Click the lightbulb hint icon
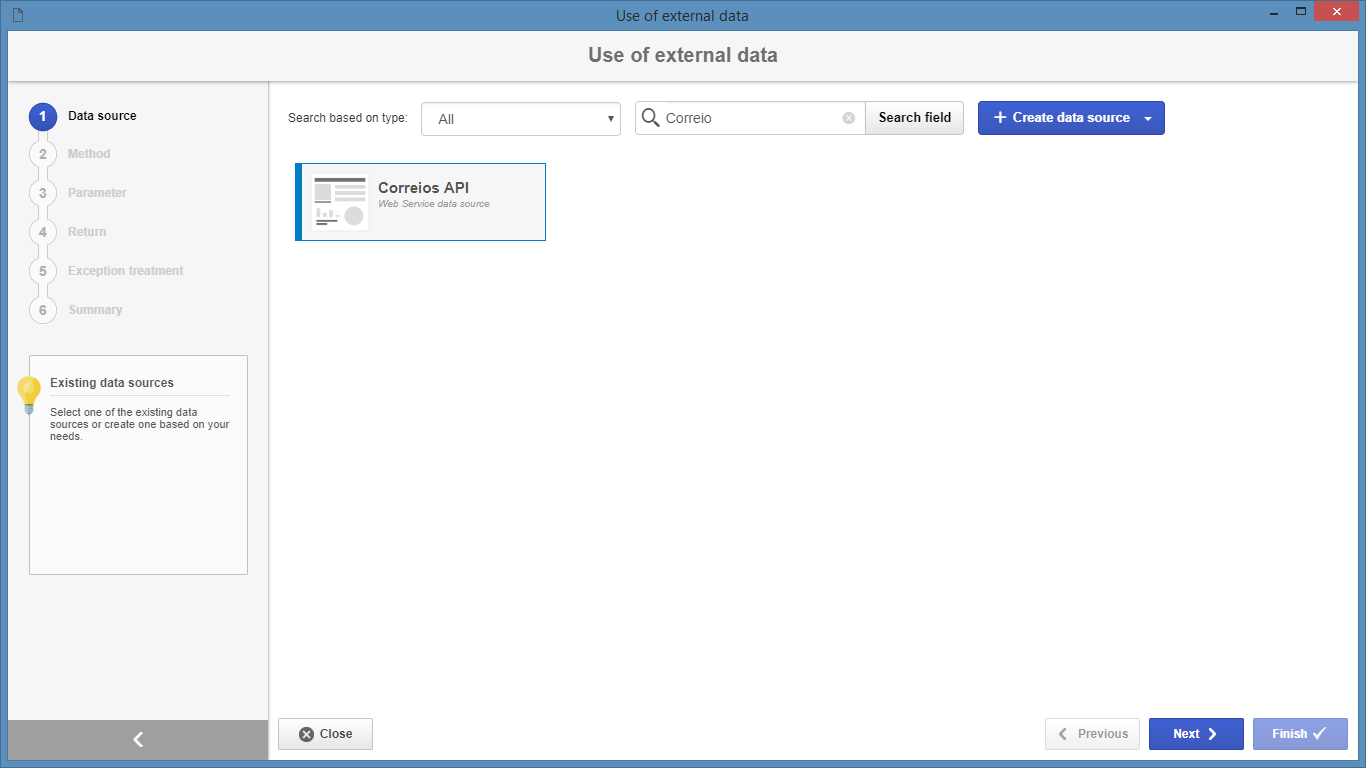Viewport: 1366px width, 768px height. click(x=29, y=395)
